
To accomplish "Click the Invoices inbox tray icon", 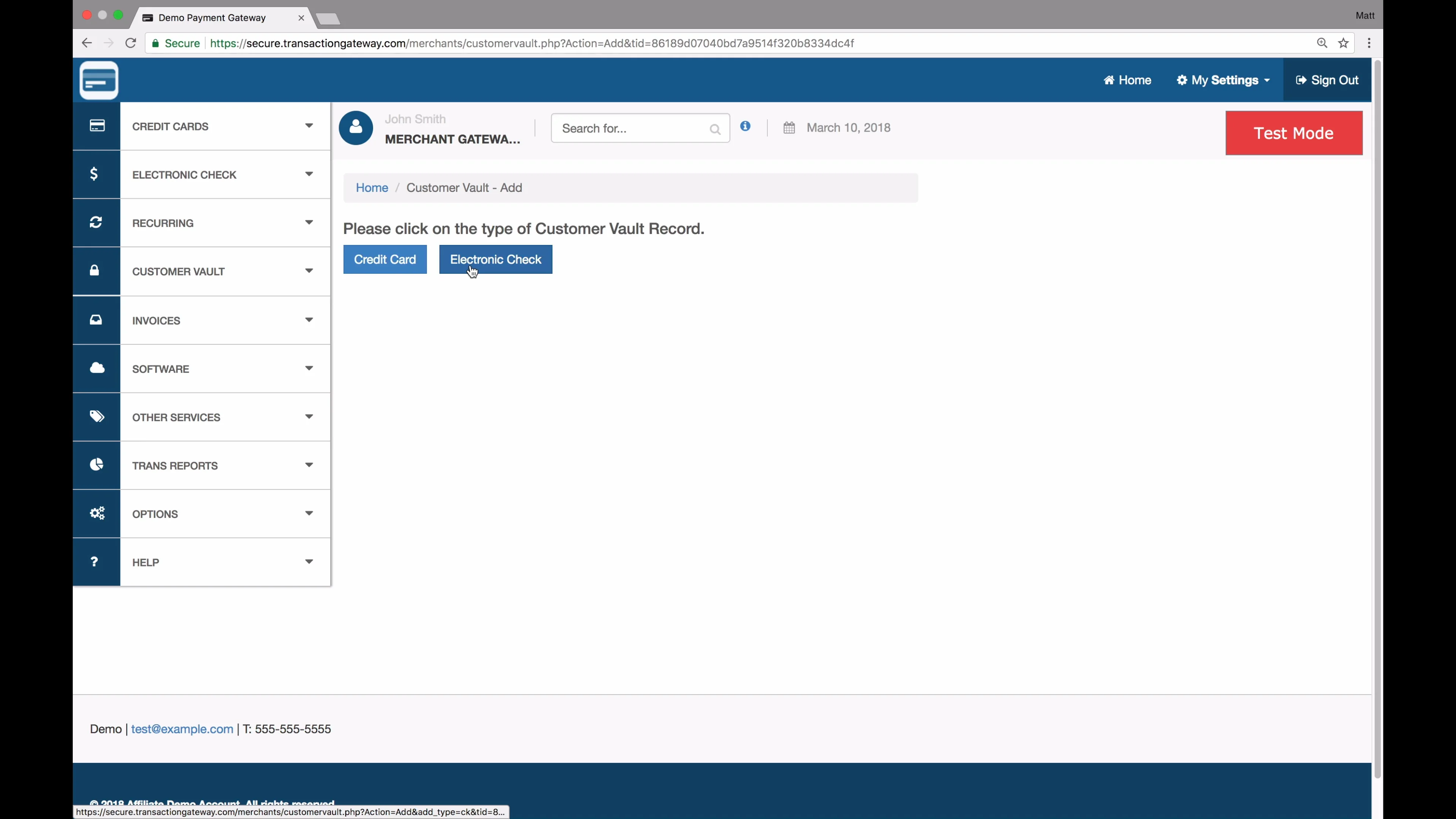I will point(96,320).
